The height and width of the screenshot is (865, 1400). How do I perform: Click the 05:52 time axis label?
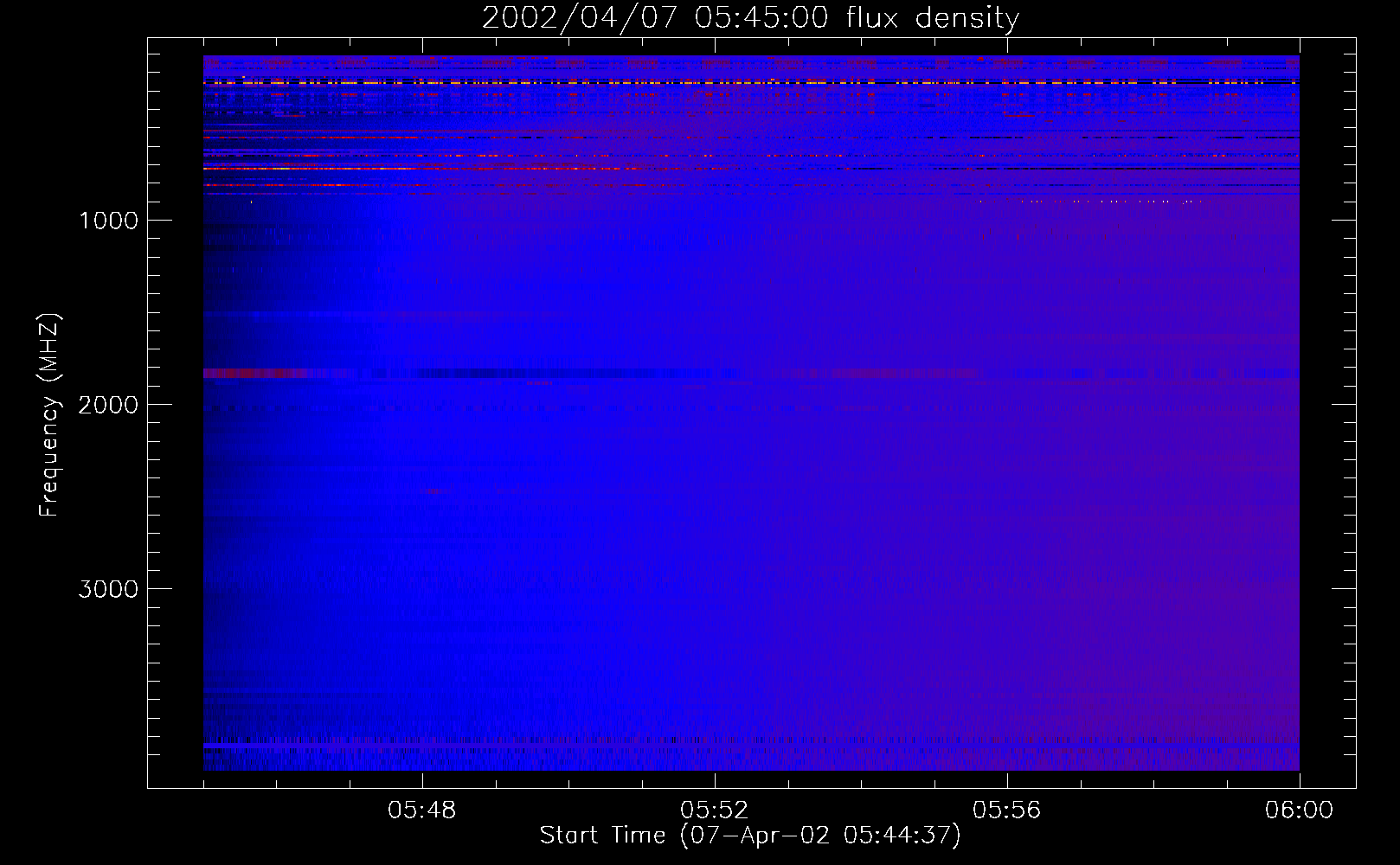pyautogui.click(x=715, y=811)
